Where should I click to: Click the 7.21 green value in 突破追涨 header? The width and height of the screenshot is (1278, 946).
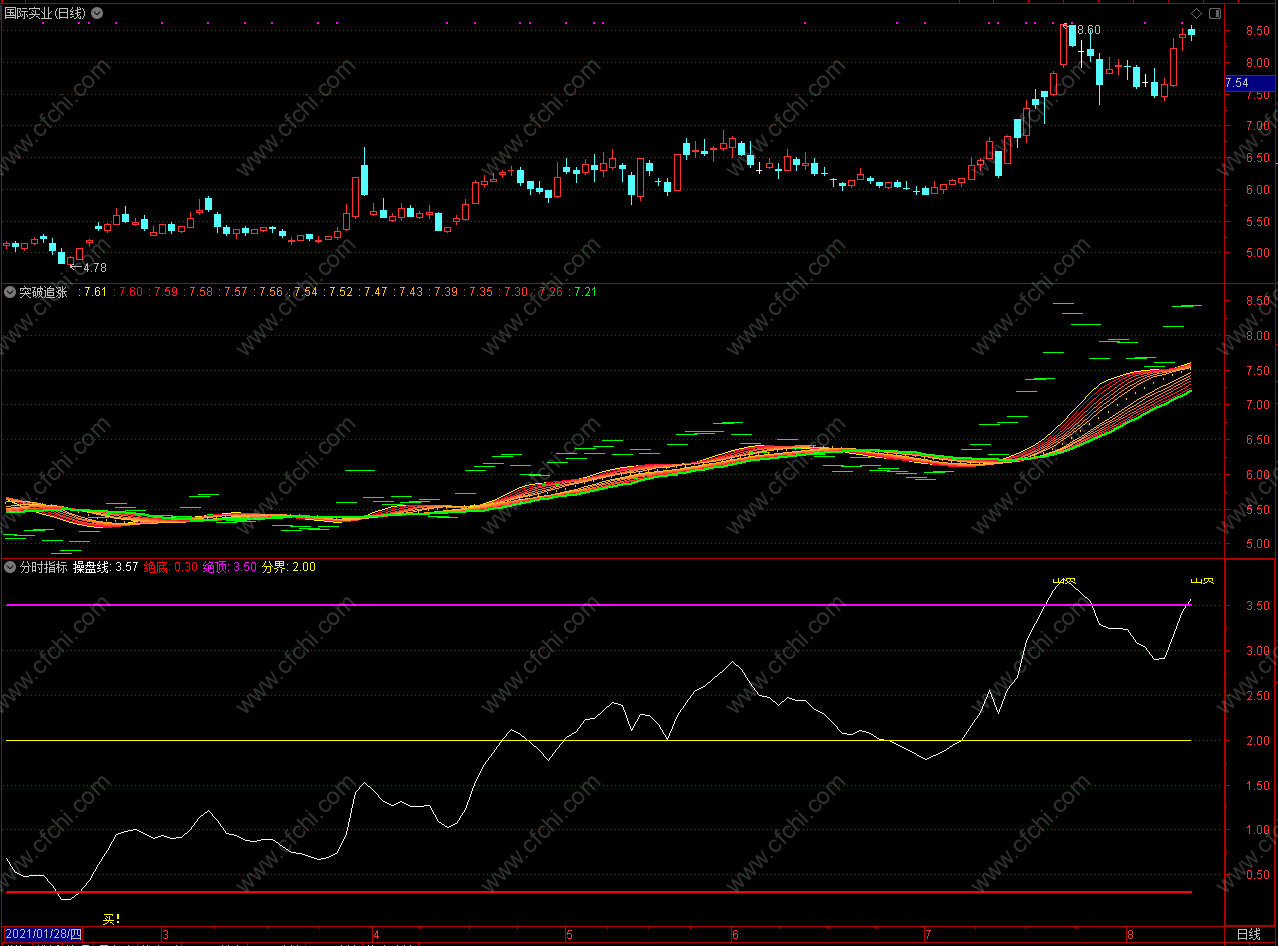click(x=585, y=292)
